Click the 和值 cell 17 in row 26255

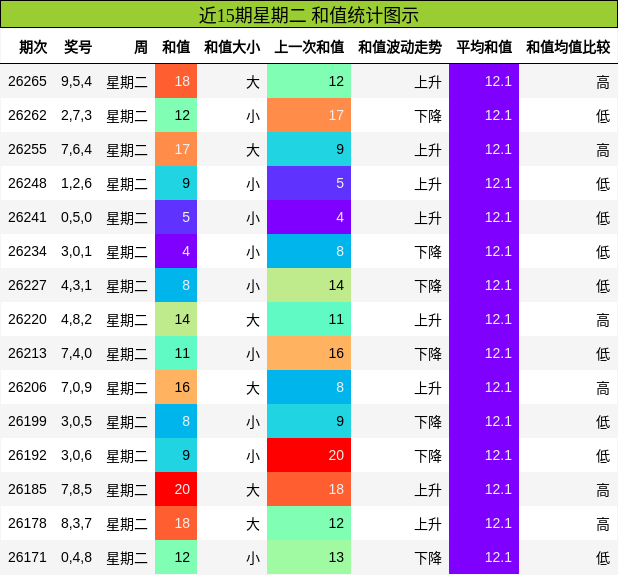[x=176, y=149]
